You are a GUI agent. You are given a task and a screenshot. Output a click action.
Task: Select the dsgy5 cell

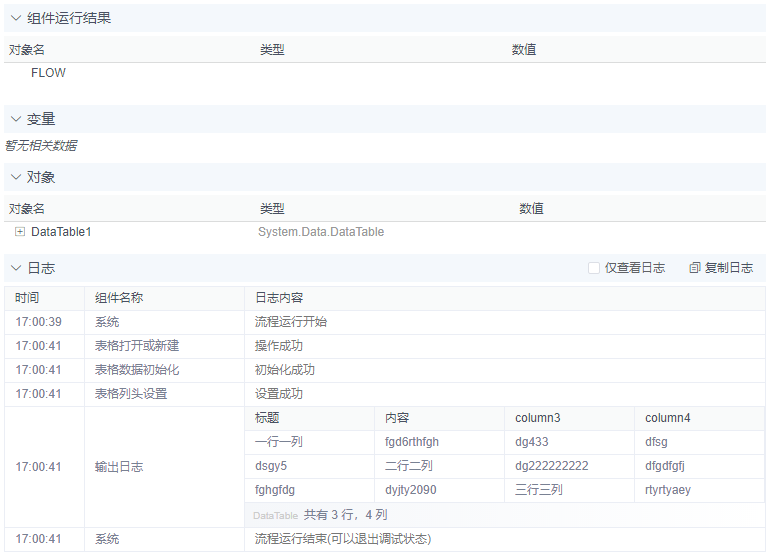271,466
